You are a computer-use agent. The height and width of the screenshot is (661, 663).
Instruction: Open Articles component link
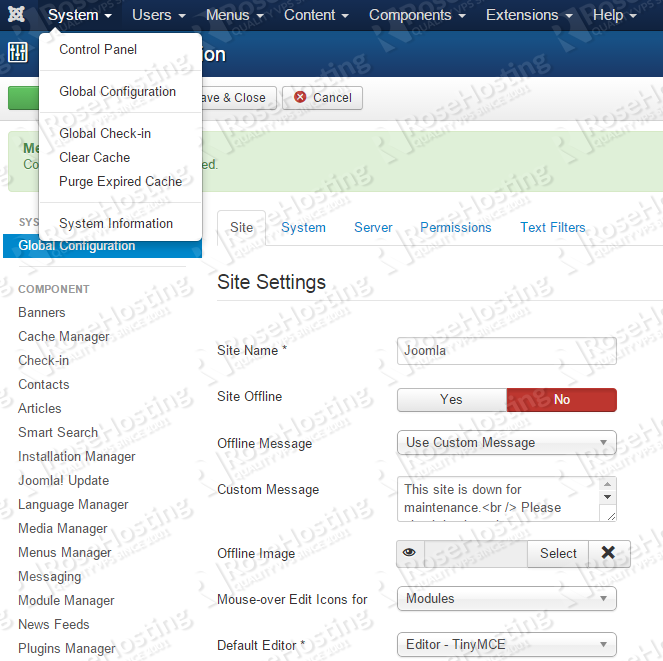[40, 409]
